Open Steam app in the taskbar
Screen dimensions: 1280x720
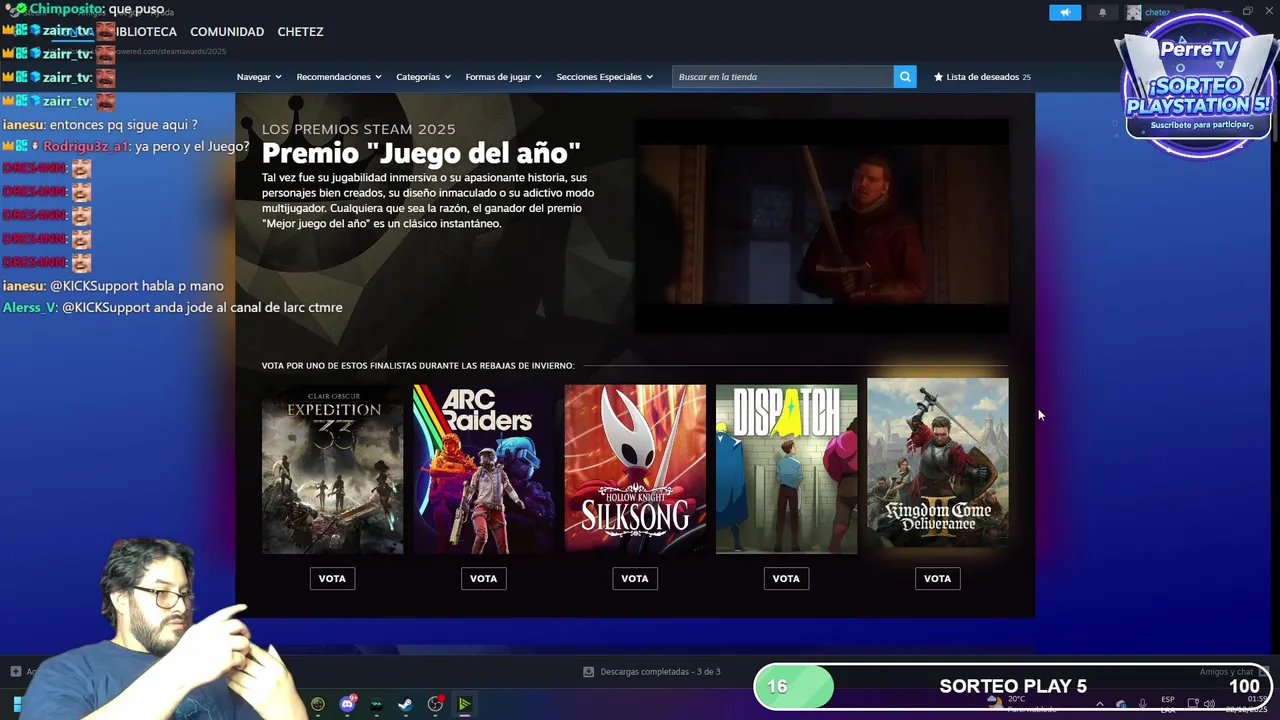pos(405,704)
